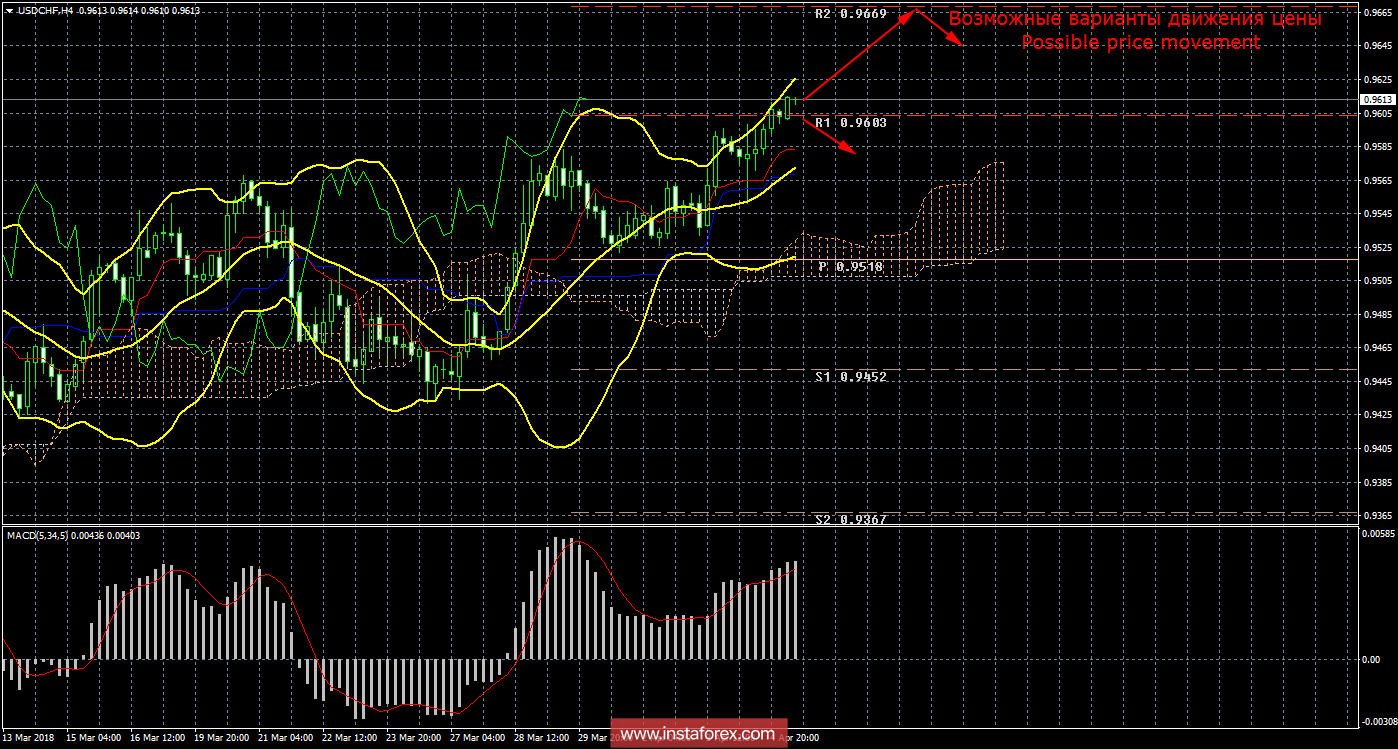The height and width of the screenshot is (749, 1398).
Task: Select the red downward arrow below R1
Action: [x=829, y=135]
